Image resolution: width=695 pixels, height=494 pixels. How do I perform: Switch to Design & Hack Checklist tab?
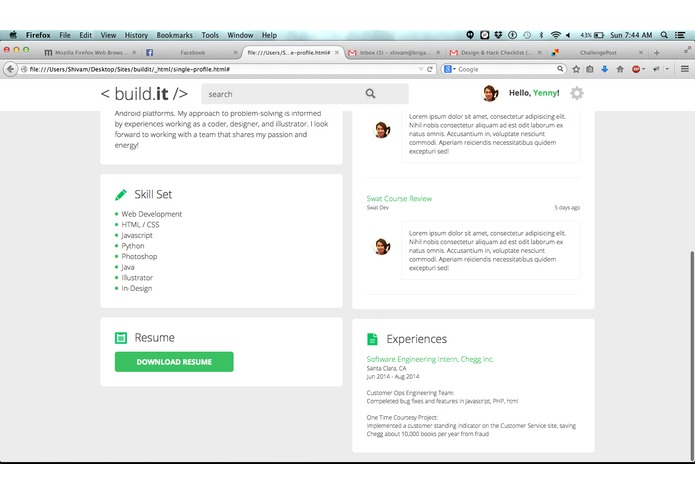(x=496, y=52)
